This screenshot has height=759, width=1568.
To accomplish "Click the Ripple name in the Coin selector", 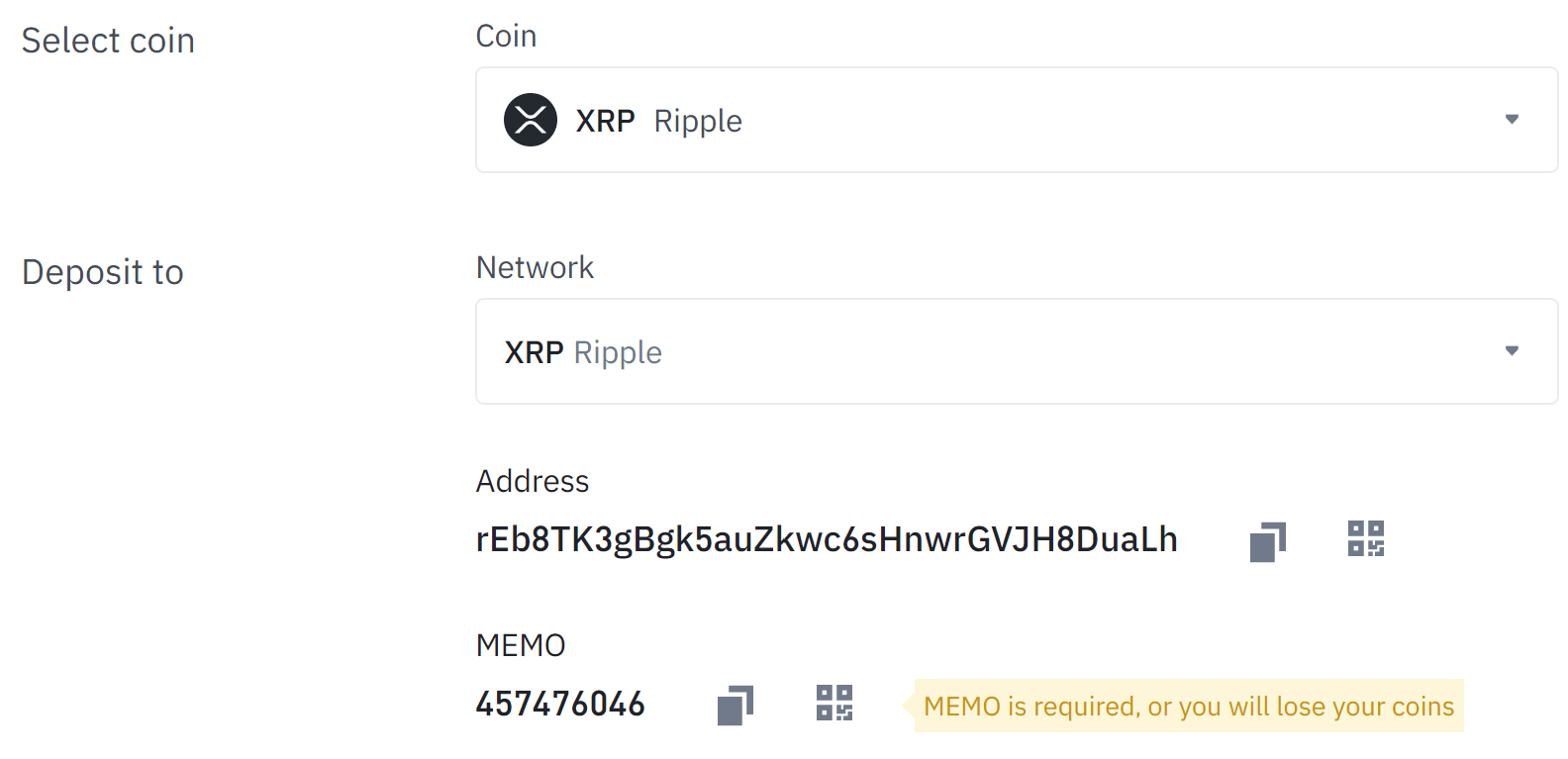I will (x=698, y=121).
